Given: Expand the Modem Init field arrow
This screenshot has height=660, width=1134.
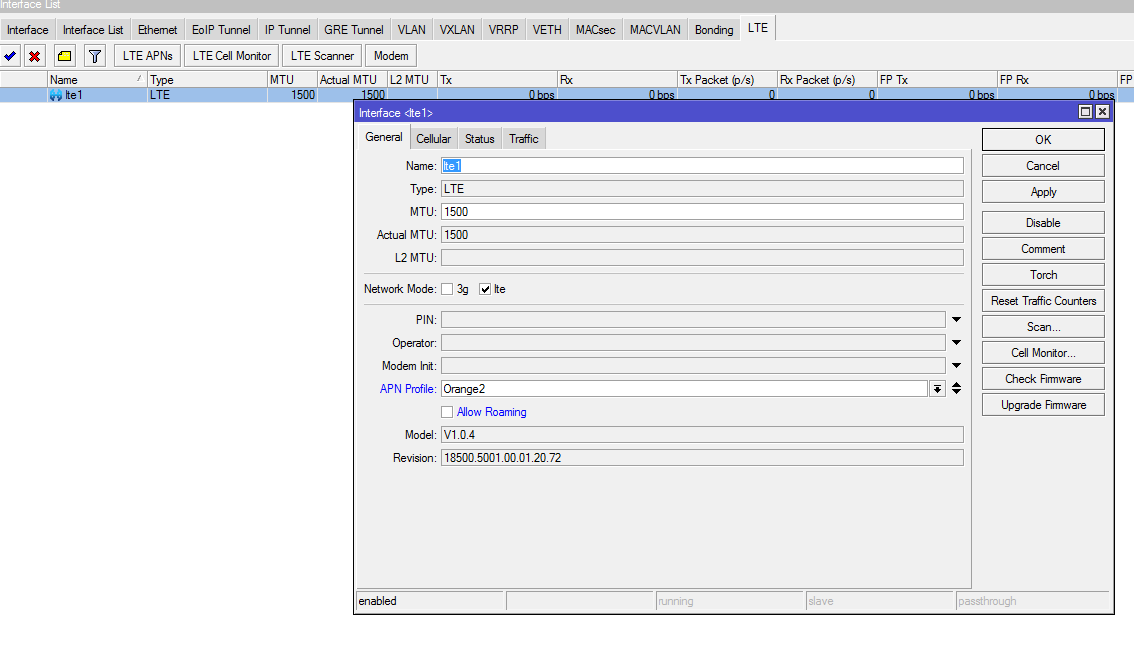Looking at the screenshot, I should click(x=956, y=366).
